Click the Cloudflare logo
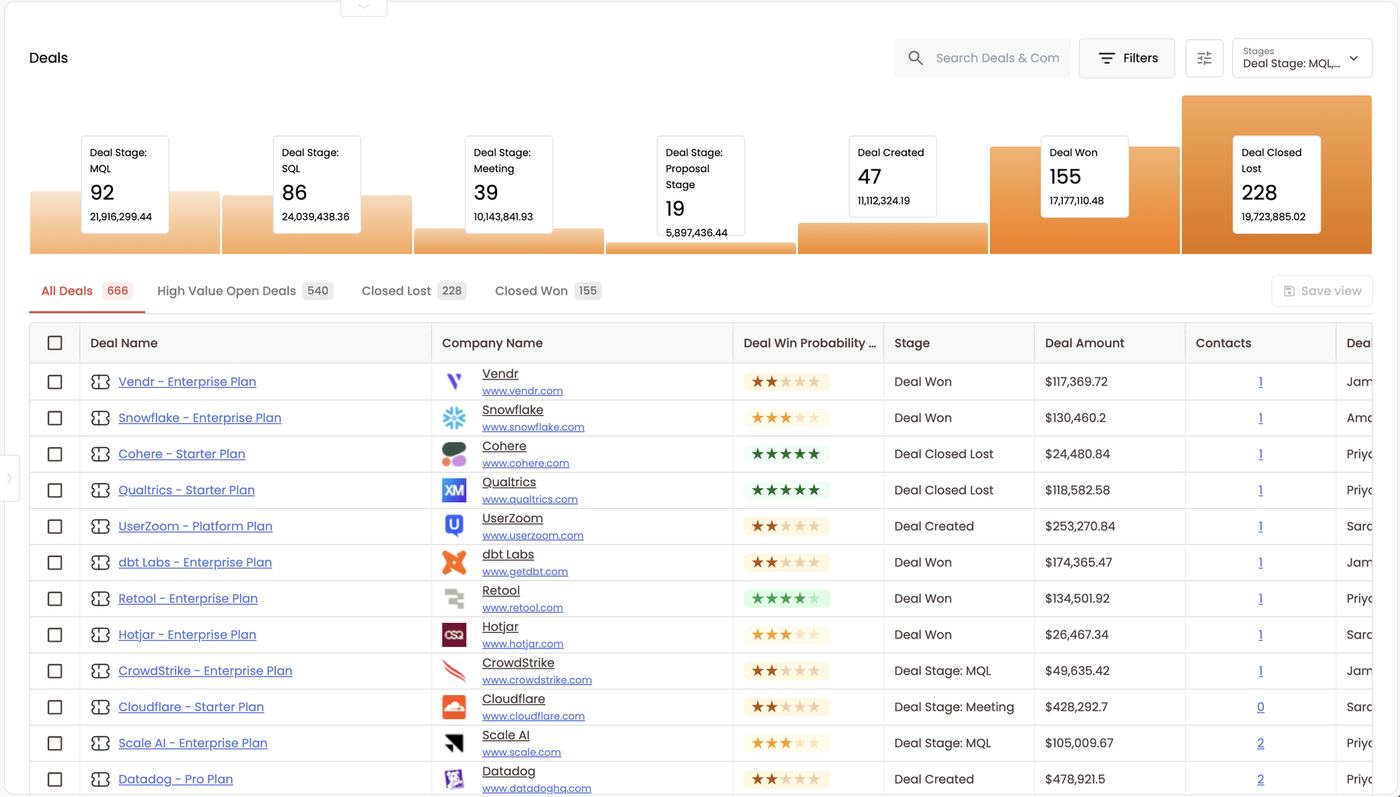Screen dimensions: 1400x797 pos(454,707)
